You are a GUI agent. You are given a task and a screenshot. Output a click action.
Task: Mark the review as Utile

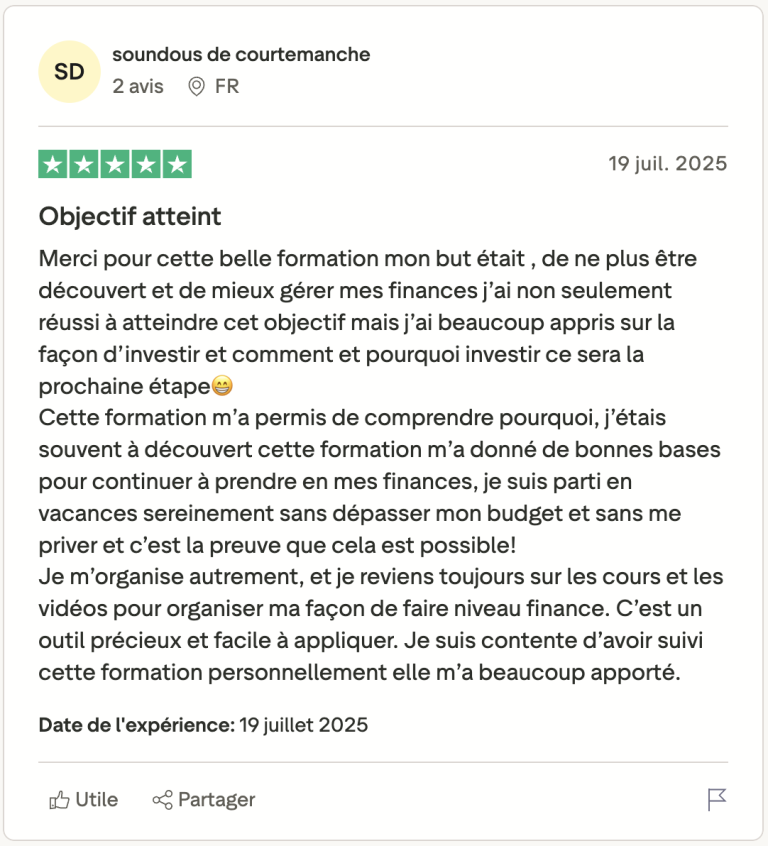96,800
